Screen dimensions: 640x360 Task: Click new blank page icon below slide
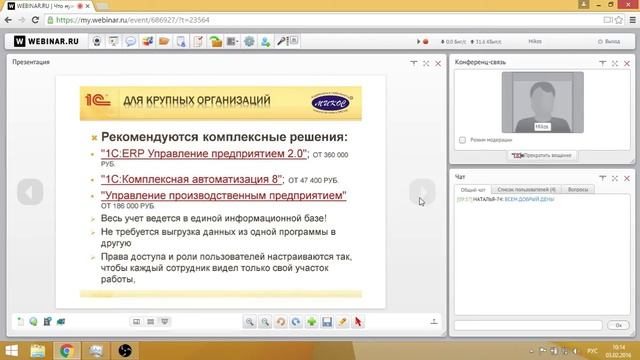pos(20,322)
